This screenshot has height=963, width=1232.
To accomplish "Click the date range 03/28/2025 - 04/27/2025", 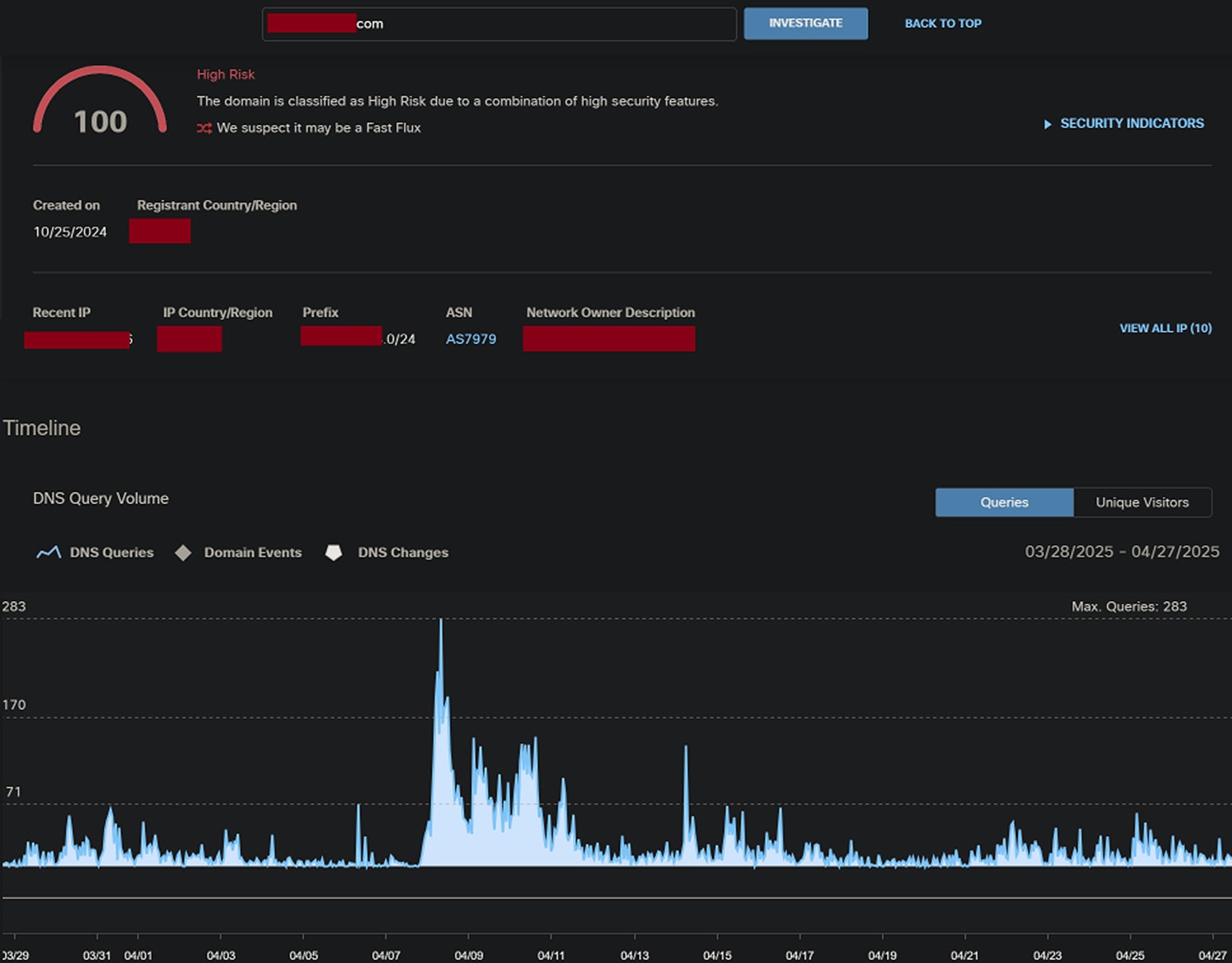I will (x=1122, y=552).
